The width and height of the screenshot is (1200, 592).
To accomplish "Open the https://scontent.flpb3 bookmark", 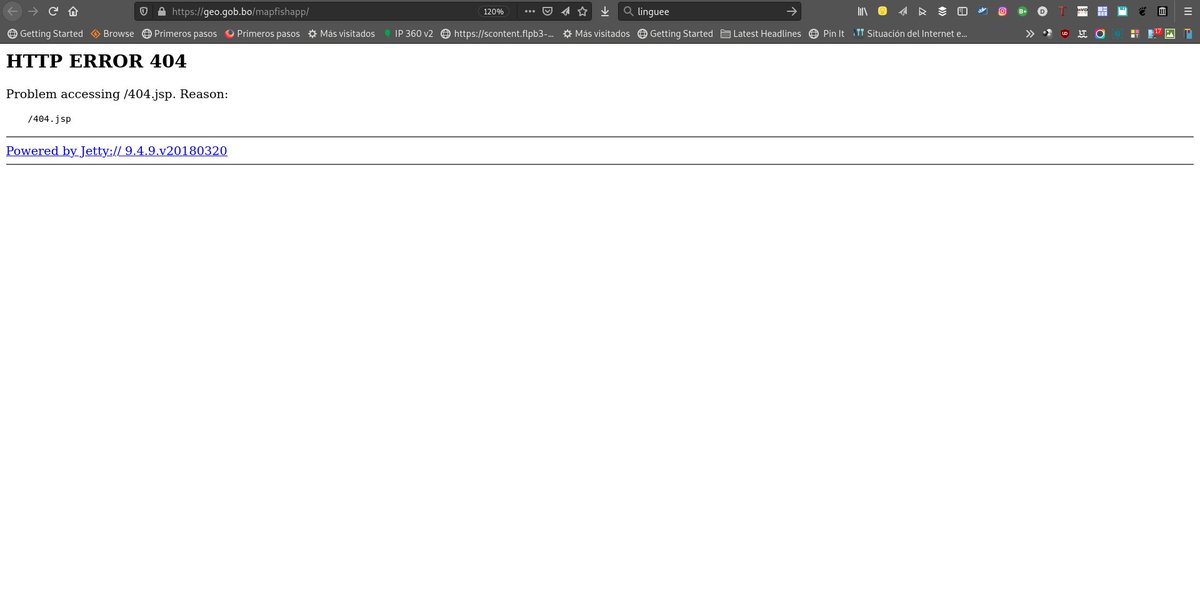I will (x=497, y=33).
